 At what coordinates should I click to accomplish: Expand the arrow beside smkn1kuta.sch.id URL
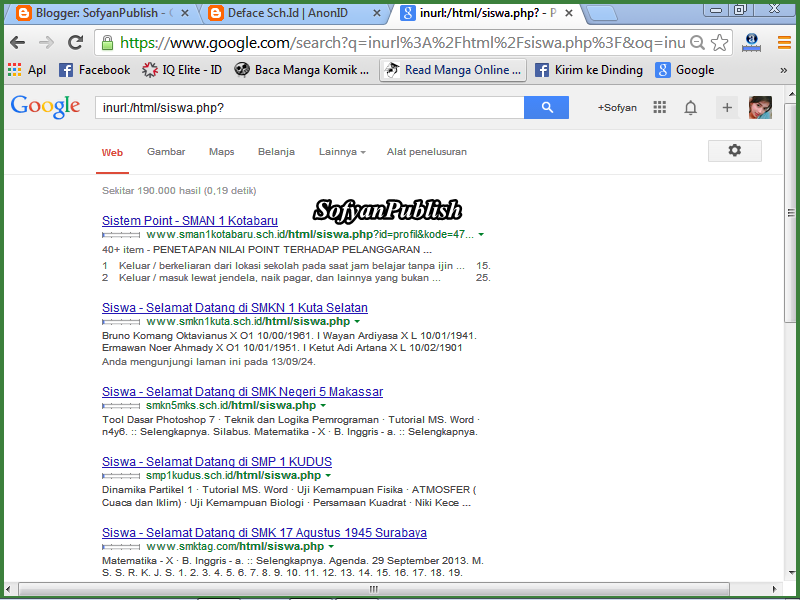pyautogui.click(x=357, y=321)
